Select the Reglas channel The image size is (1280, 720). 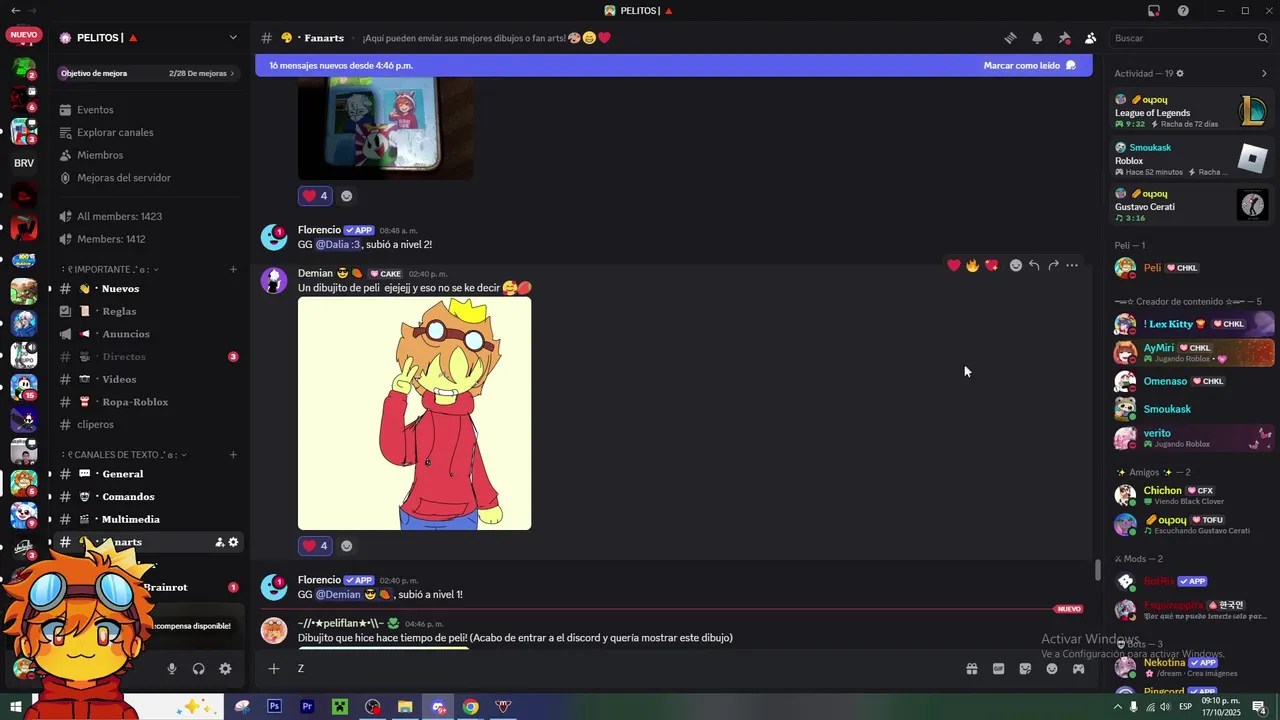(x=148, y=311)
